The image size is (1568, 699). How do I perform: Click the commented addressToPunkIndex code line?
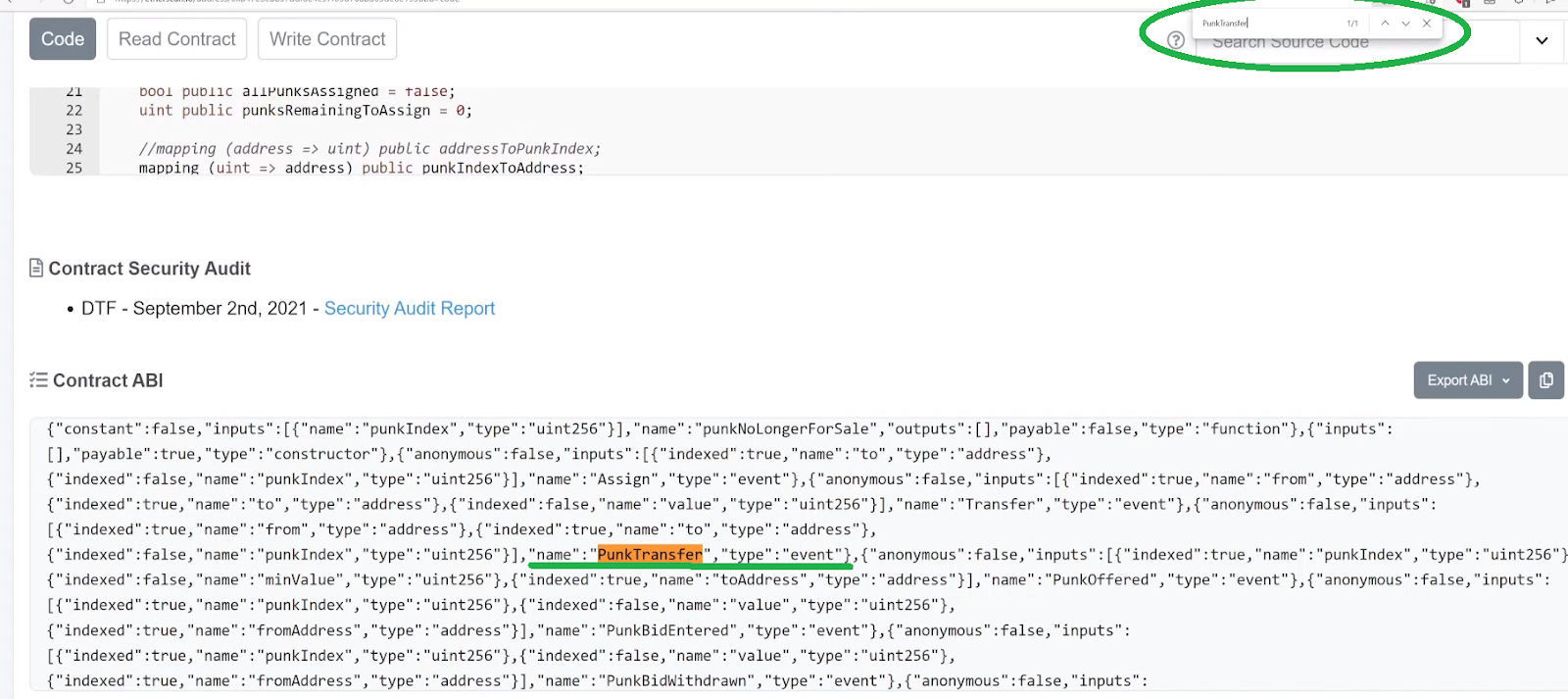pyautogui.click(x=369, y=149)
